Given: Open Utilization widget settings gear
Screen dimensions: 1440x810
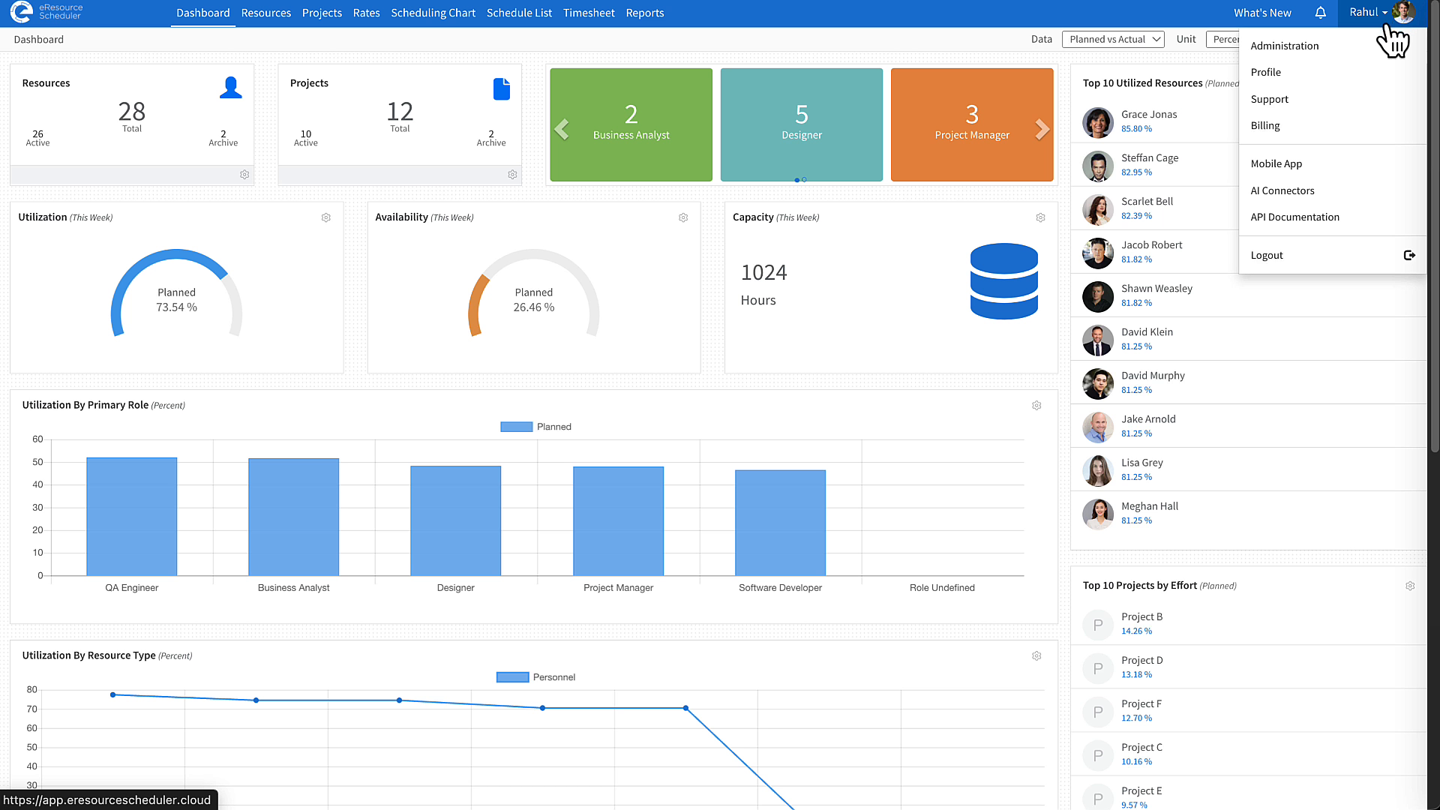Looking at the screenshot, I should pos(326,217).
